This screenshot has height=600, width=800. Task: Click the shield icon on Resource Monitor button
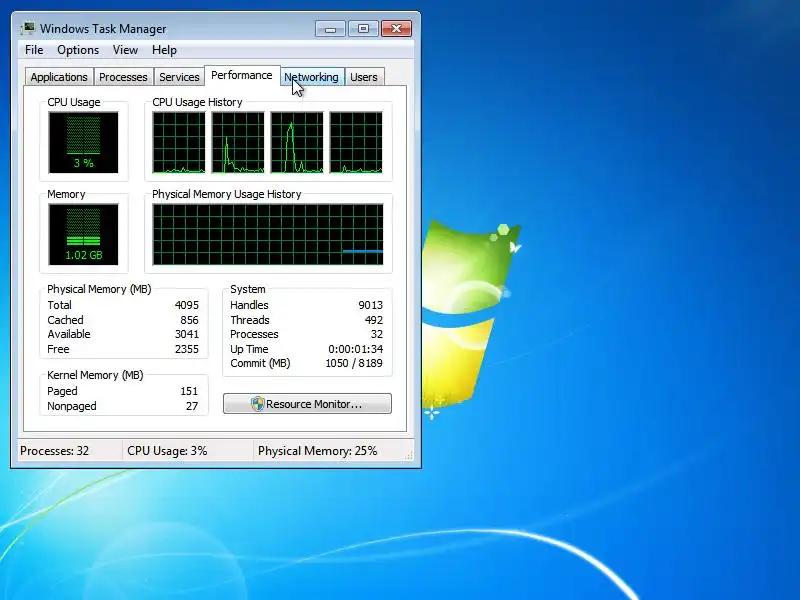pos(258,404)
